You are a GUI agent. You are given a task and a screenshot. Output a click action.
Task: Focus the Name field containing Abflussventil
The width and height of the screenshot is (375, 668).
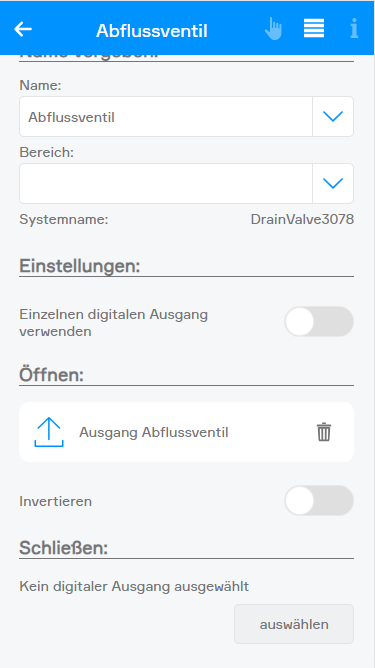coord(166,117)
